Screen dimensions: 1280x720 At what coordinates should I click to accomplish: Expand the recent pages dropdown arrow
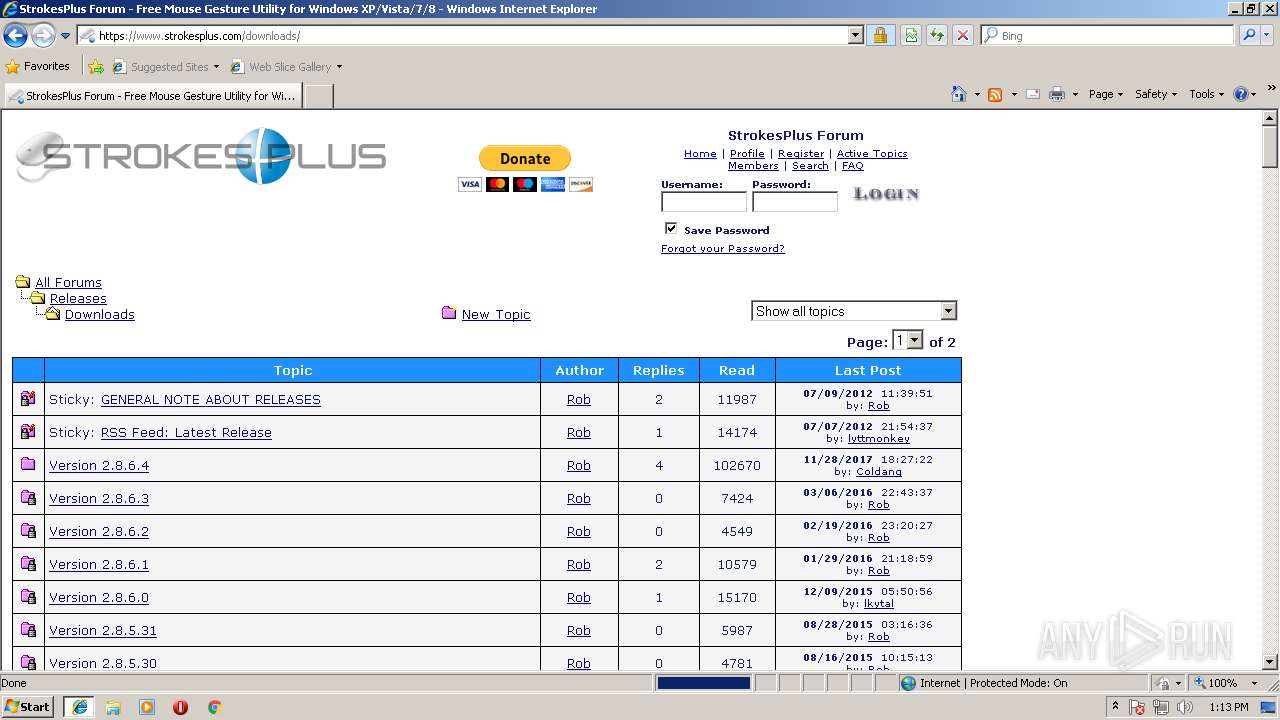65,36
